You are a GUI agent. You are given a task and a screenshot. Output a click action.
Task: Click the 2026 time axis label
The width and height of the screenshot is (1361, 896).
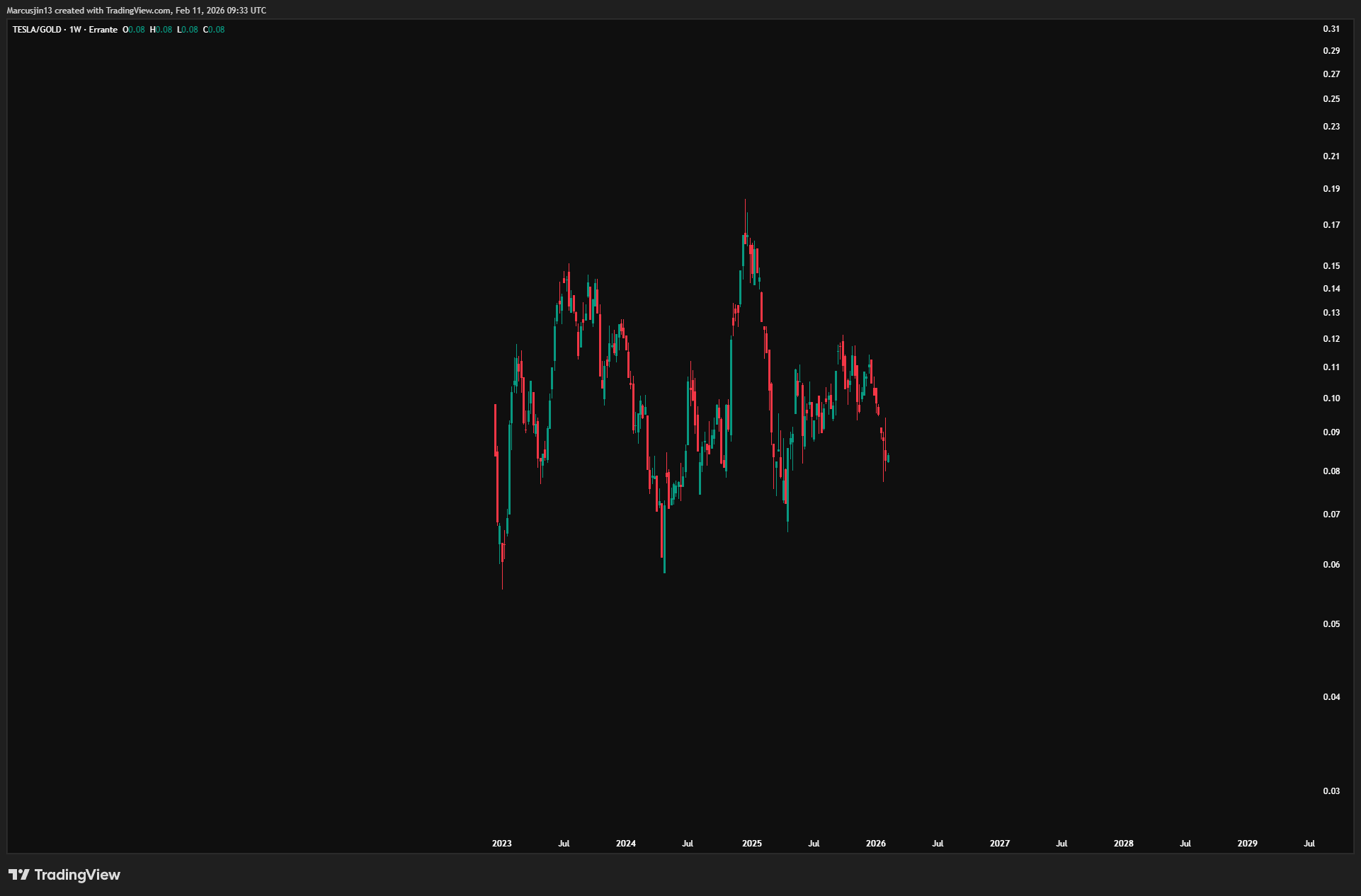click(876, 844)
